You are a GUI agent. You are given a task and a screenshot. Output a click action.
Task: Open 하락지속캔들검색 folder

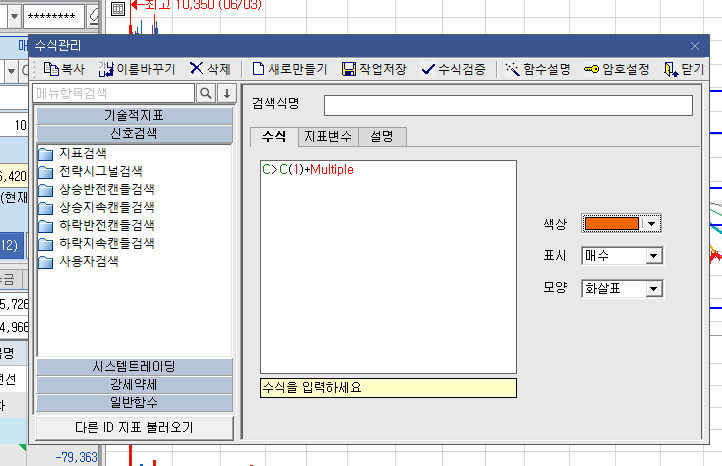coord(97,244)
